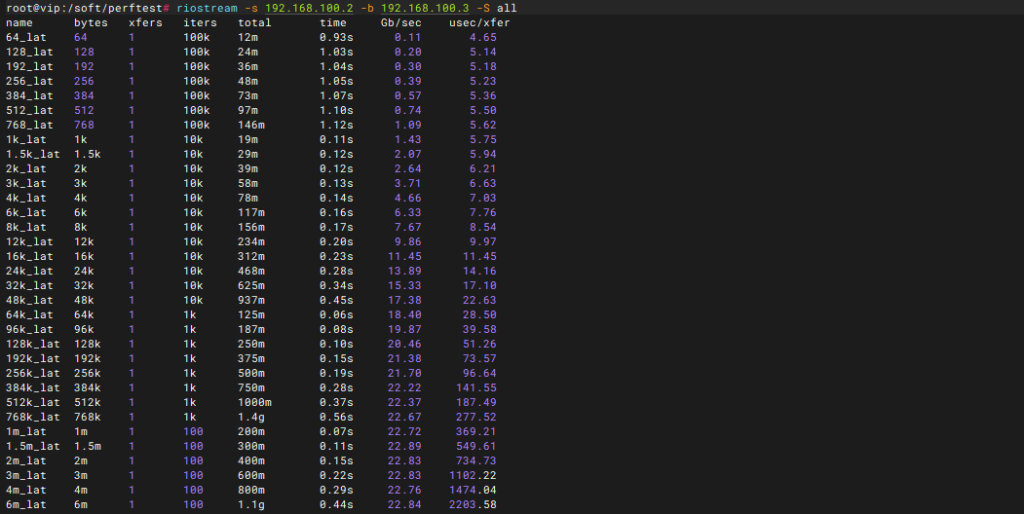Click the 4.65 usec/xfer value
This screenshot has width=1024, height=514.
pyautogui.click(x=483, y=37)
